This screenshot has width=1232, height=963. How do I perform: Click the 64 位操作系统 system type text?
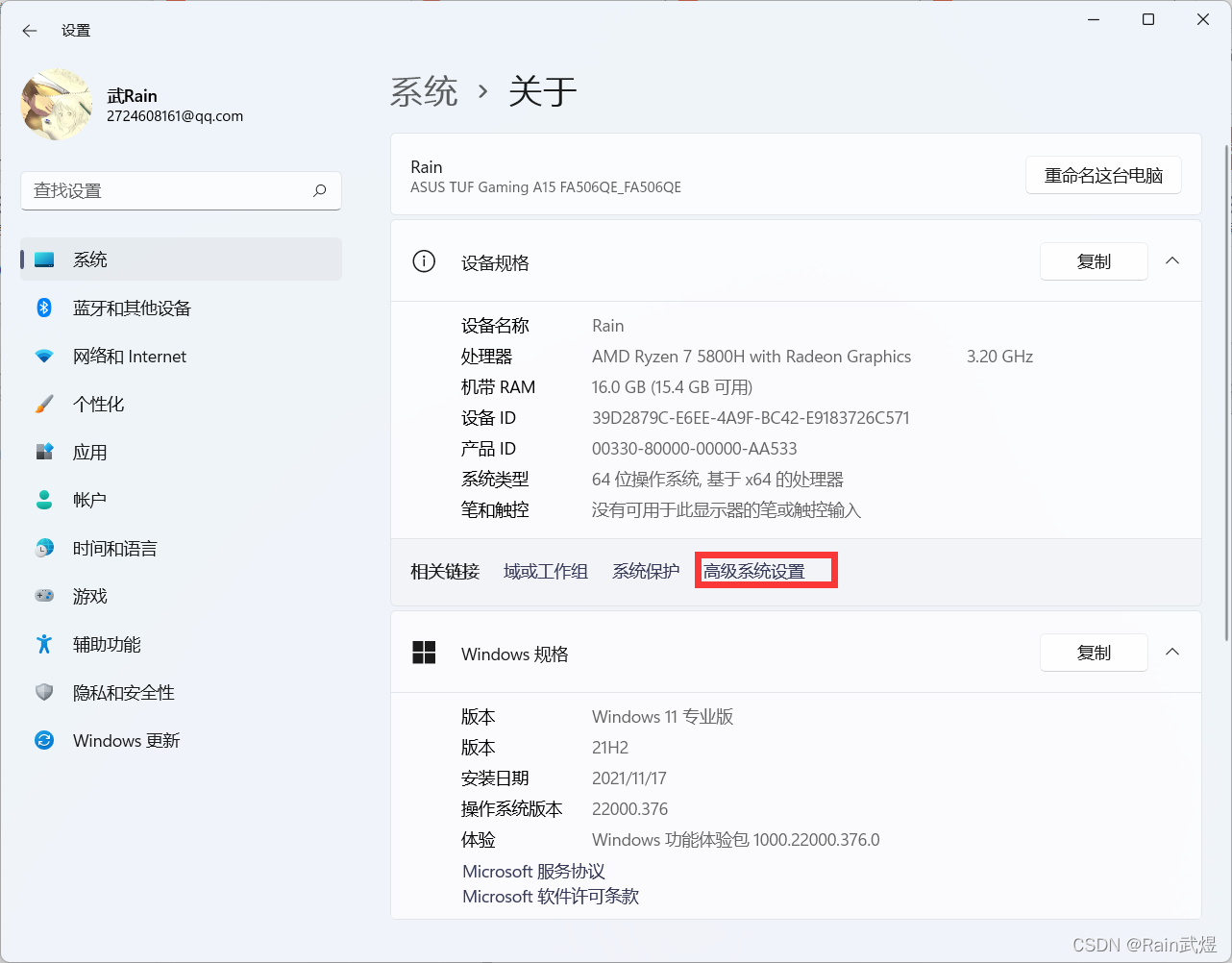tap(718, 479)
